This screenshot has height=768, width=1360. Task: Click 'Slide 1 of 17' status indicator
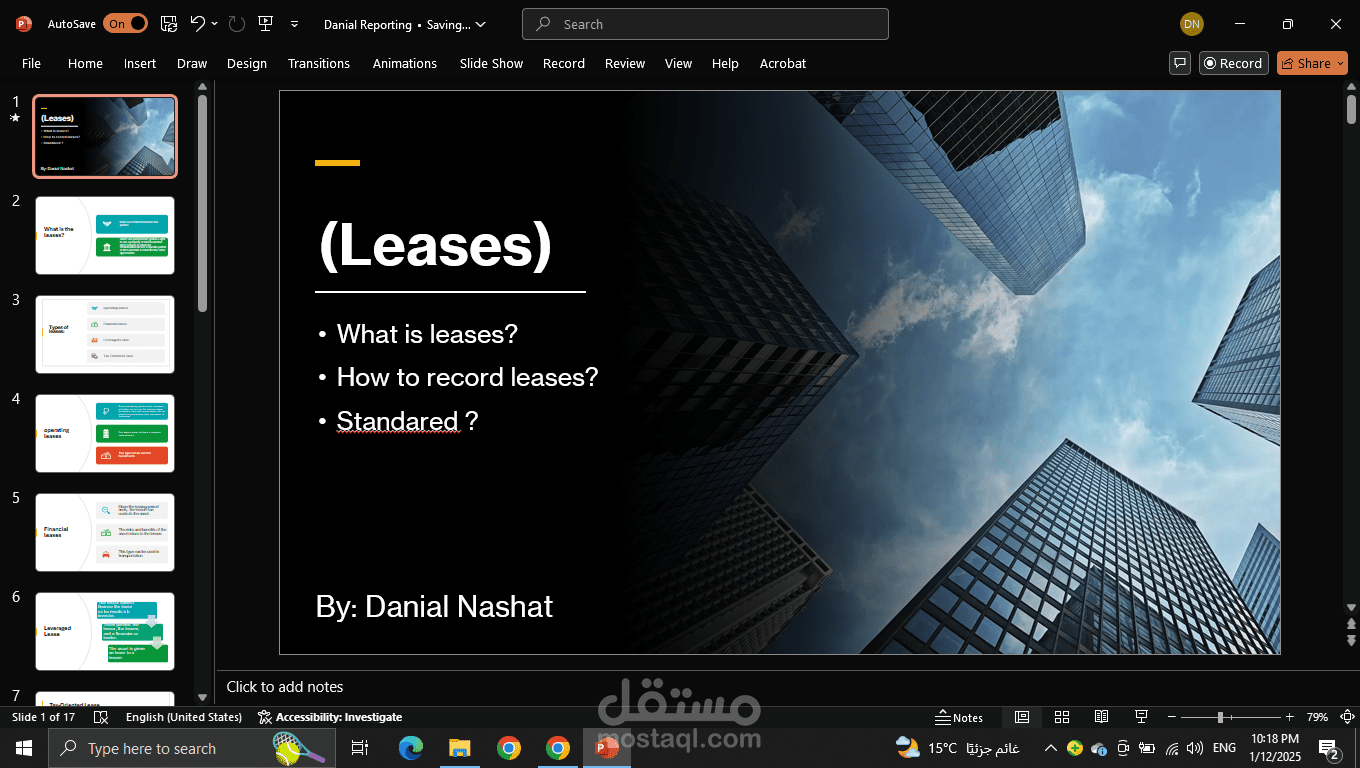[43, 717]
